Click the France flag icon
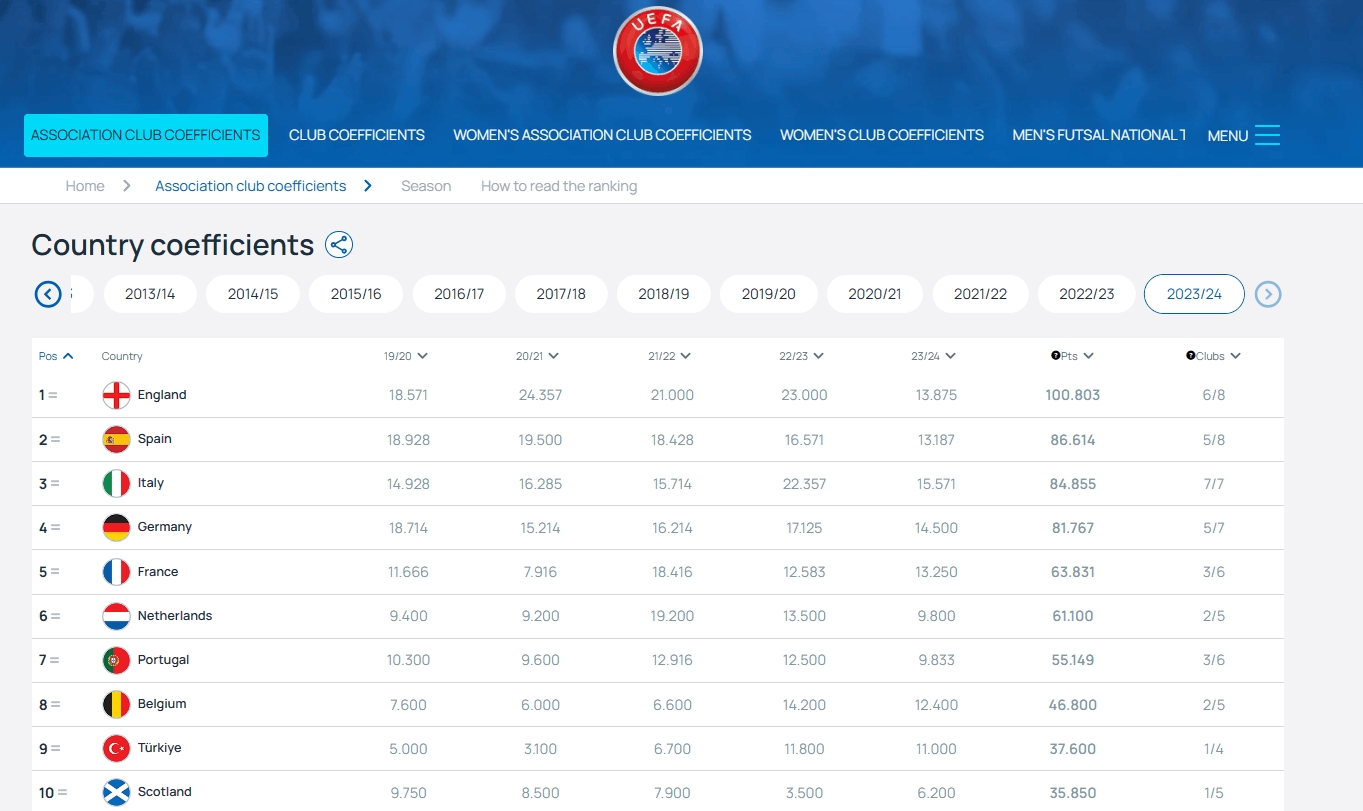This screenshot has height=811, width=1363. click(116, 572)
